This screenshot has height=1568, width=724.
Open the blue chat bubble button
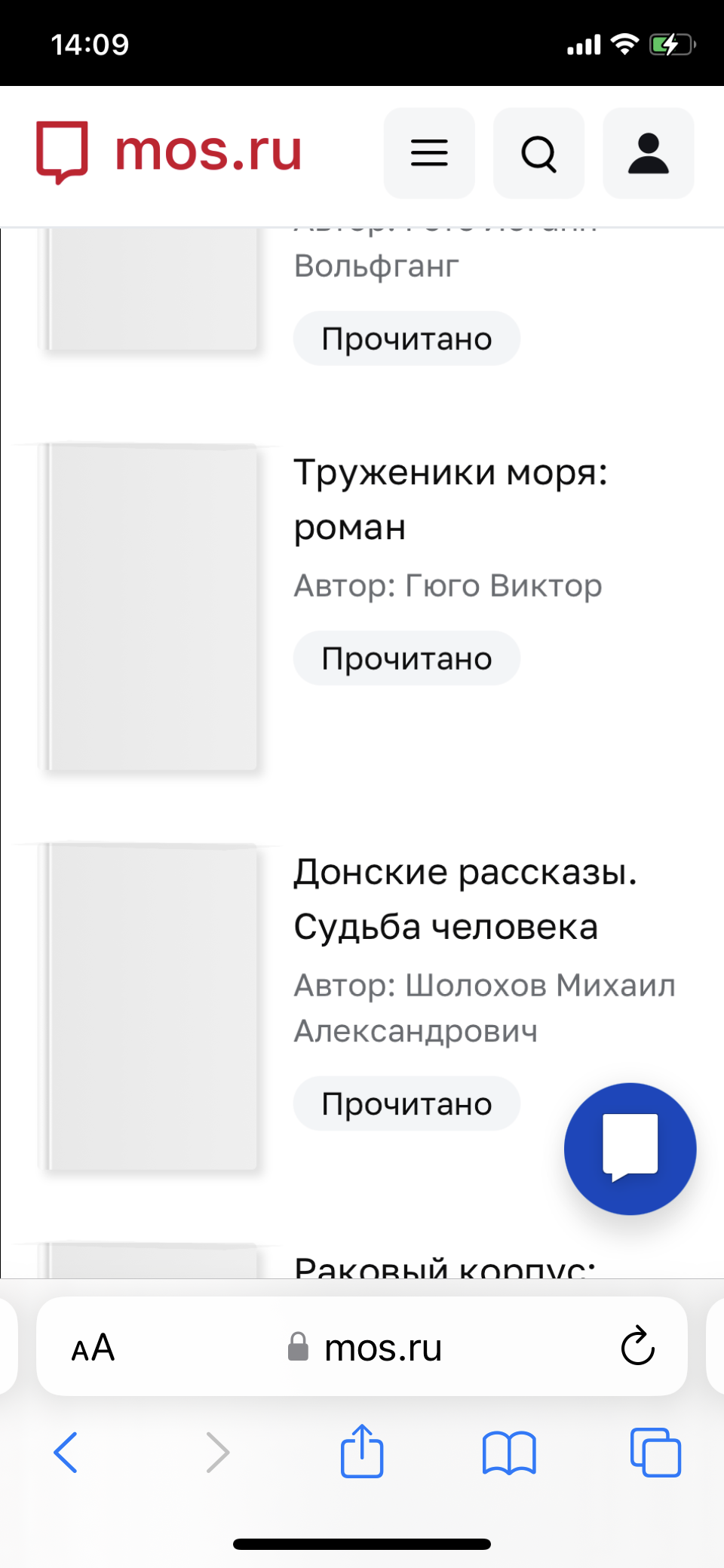coord(630,1149)
